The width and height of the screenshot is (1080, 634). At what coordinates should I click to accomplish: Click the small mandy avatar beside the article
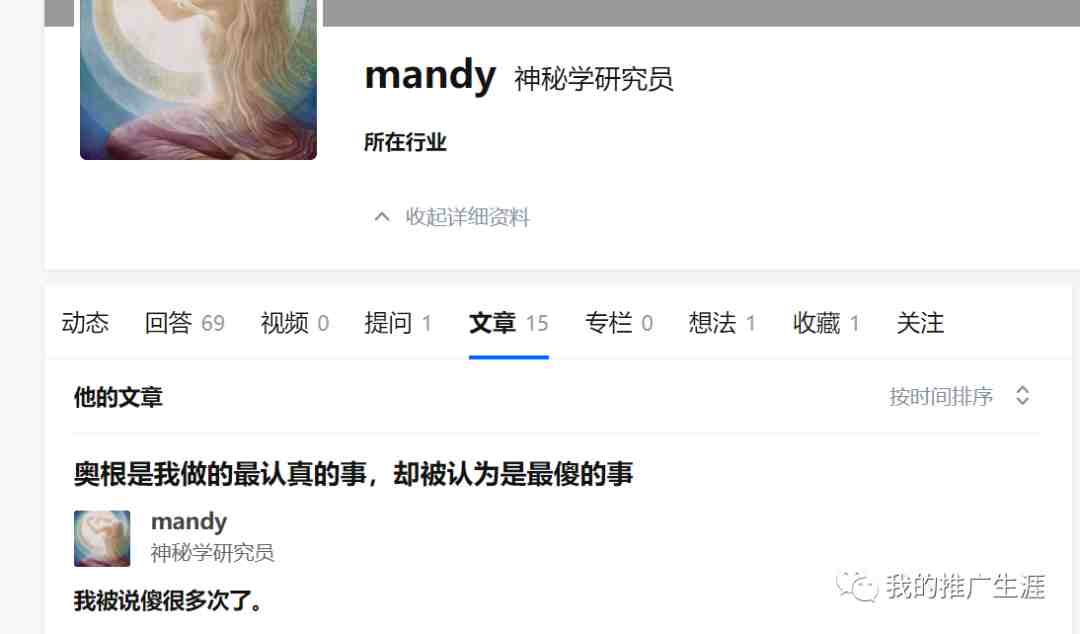102,538
